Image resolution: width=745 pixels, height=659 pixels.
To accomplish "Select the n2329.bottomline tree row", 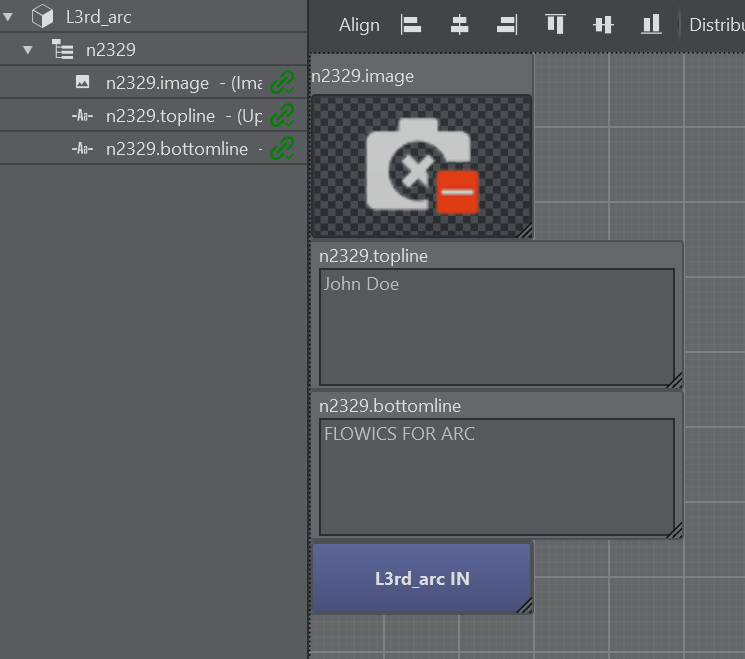I will click(176, 149).
